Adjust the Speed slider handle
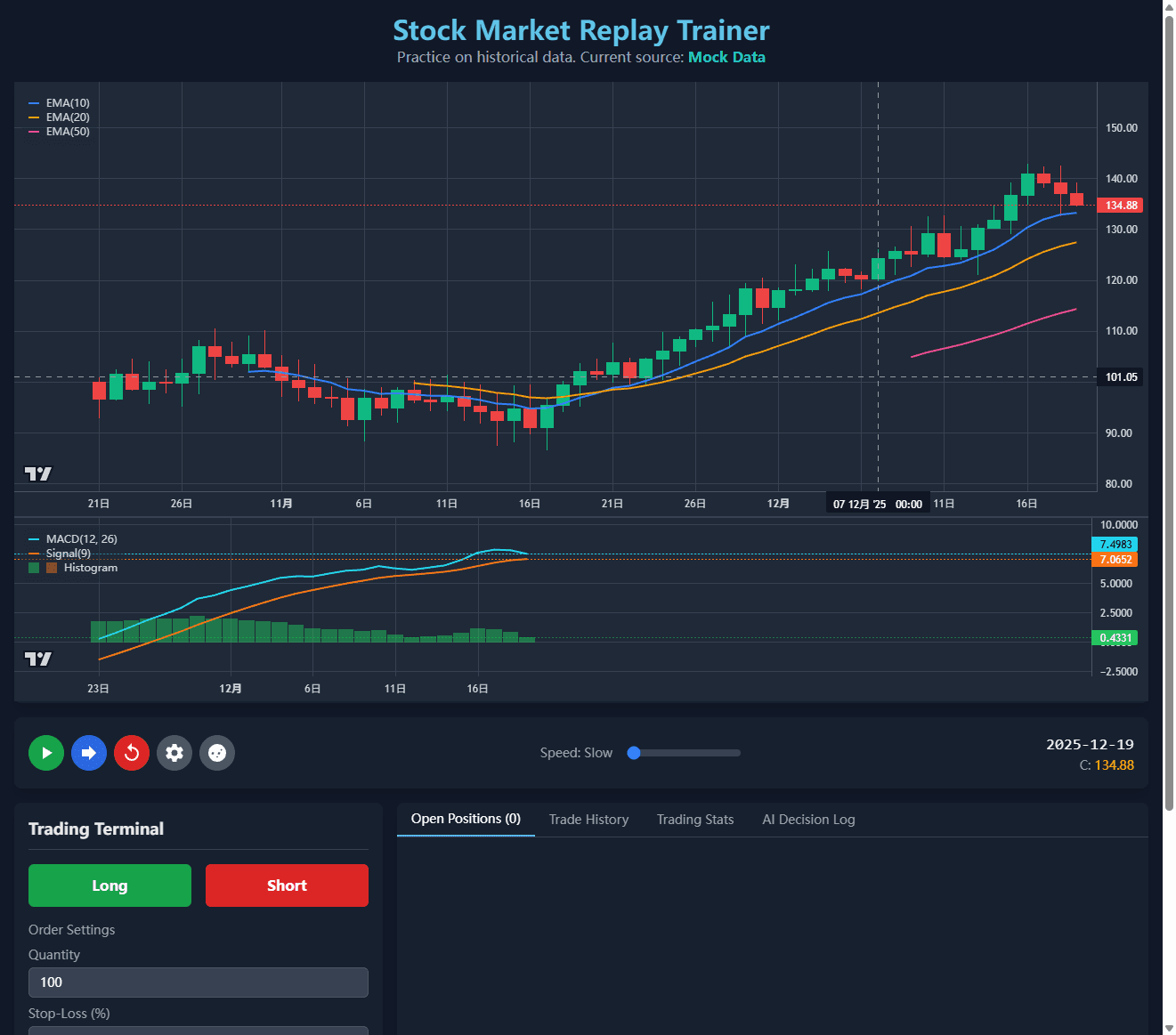1176x1035 pixels. [634, 753]
